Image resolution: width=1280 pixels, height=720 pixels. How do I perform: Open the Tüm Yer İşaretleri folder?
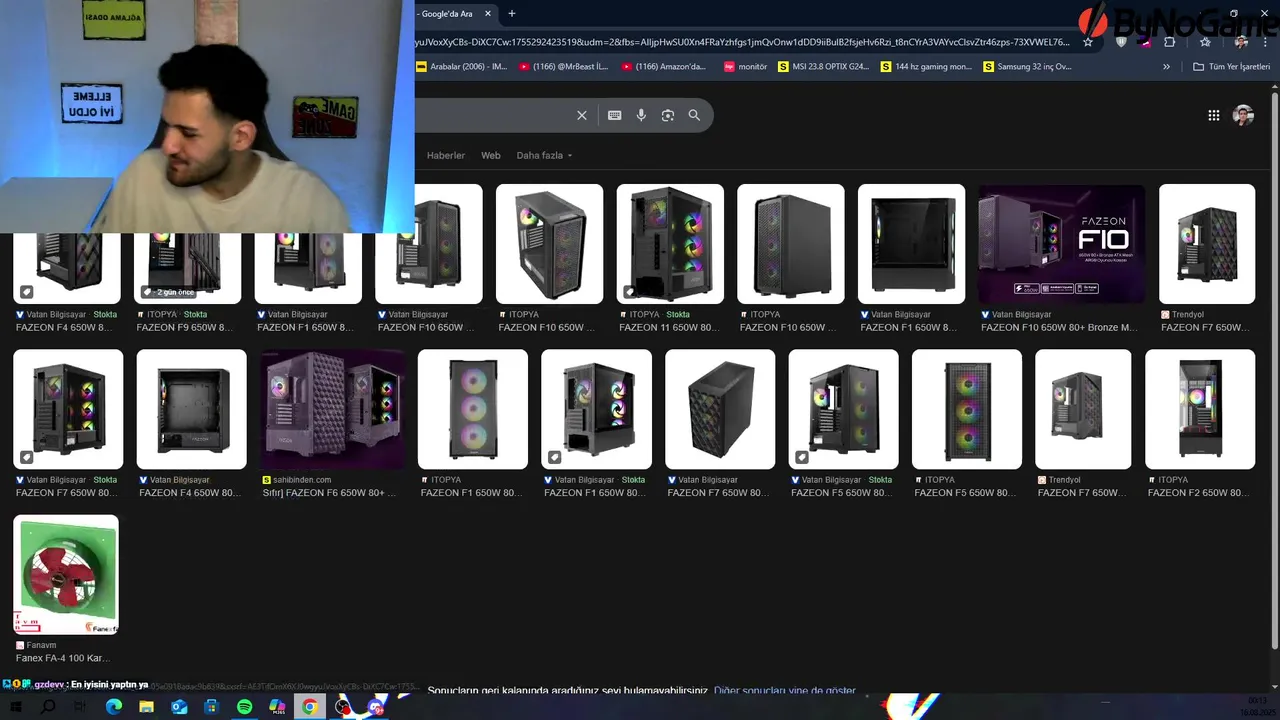point(1232,67)
